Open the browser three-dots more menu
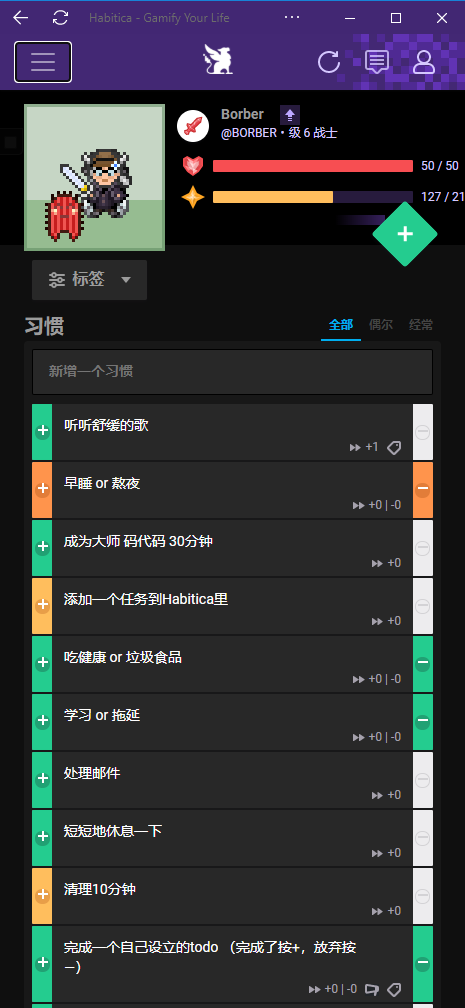Image resolution: width=465 pixels, height=1008 pixels. tap(292, 17)
